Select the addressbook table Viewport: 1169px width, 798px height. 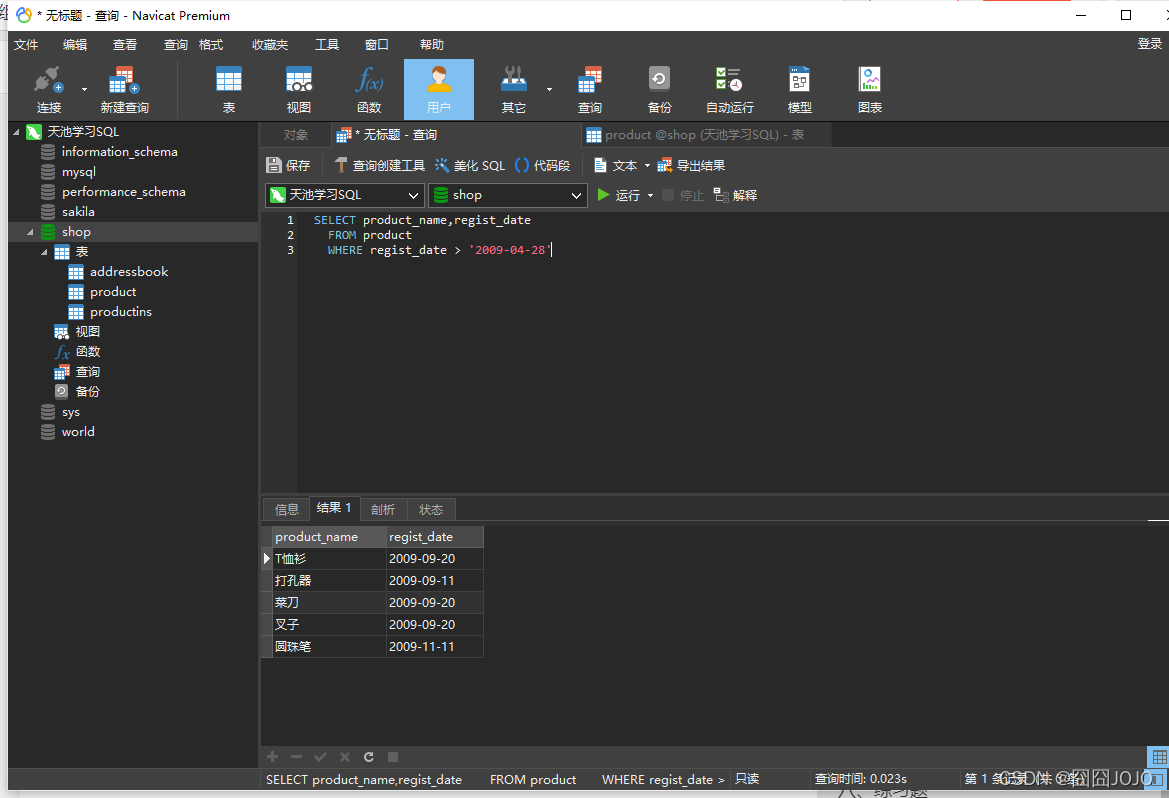(129, 271)
